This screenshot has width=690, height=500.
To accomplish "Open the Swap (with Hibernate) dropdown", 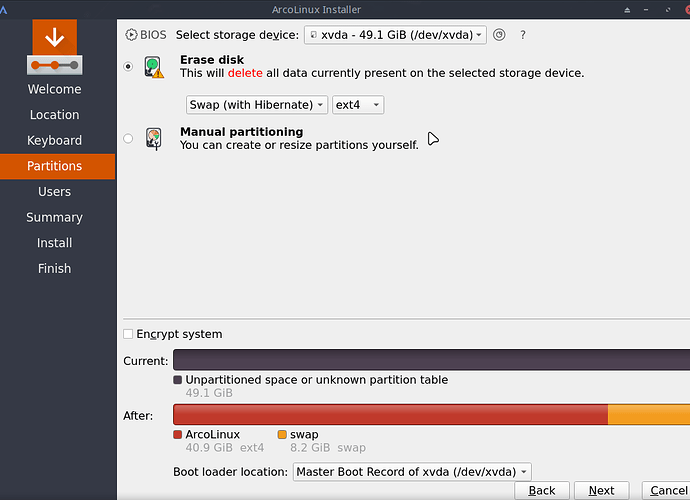I will pyautogui.click(x=257, y=105).
